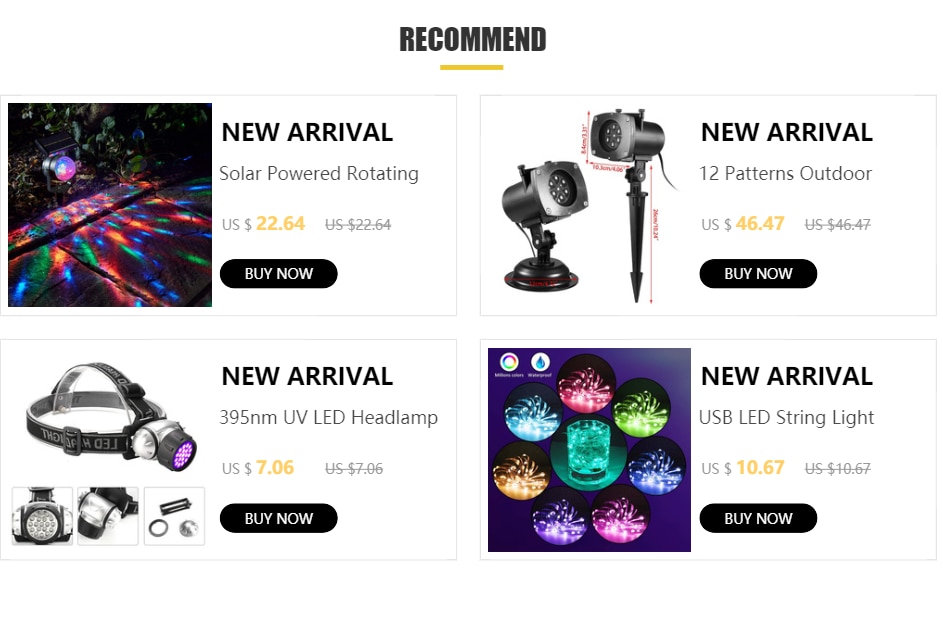Image resolution: width=943 pixels, height=625 pixels.
Task: Open the UV headlamp main product image
Action: click(109, 416)
